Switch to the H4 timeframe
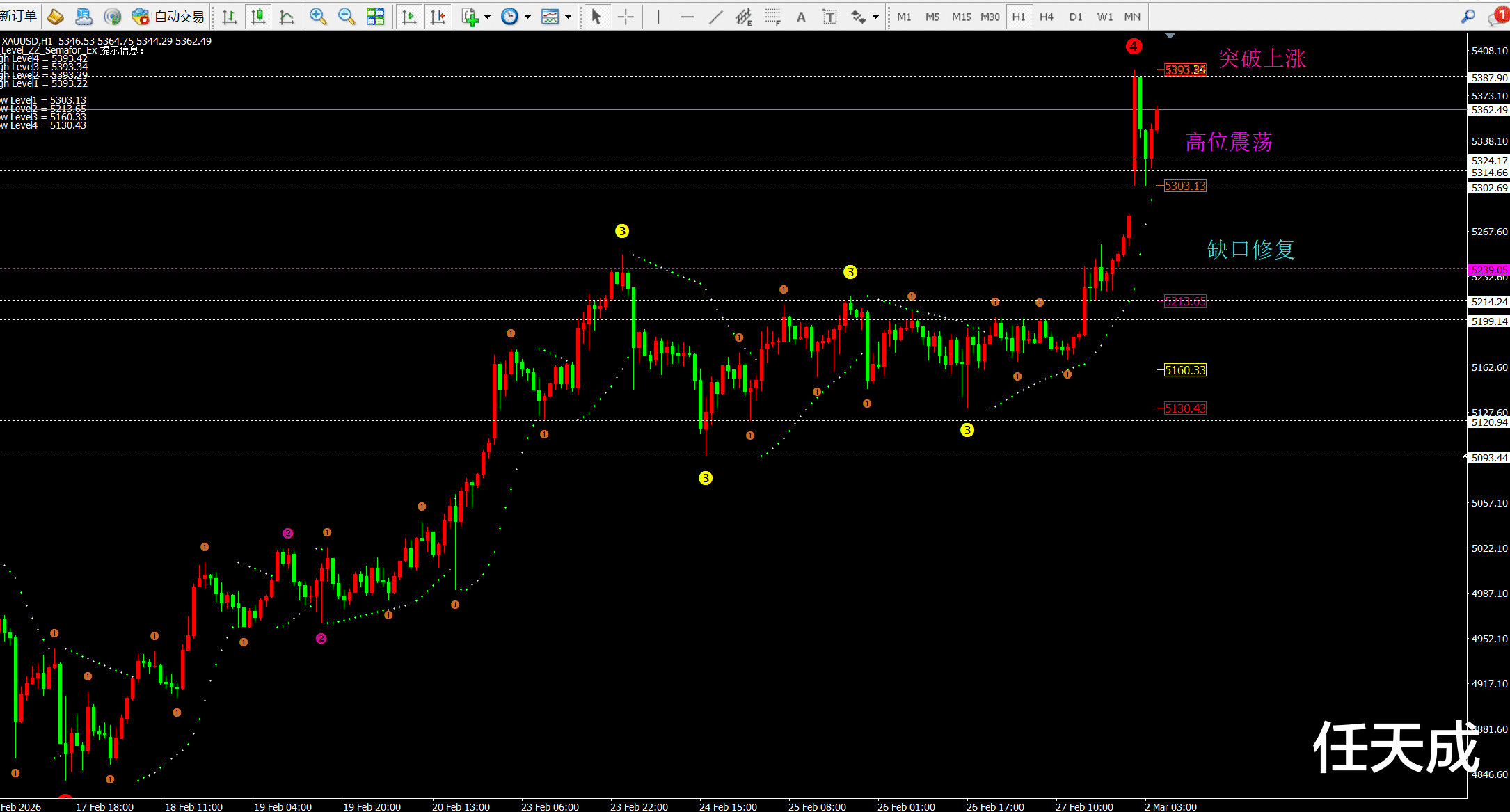This screenshot has width=1510, height=812. pyautogui.click(x=1047, y=17)
